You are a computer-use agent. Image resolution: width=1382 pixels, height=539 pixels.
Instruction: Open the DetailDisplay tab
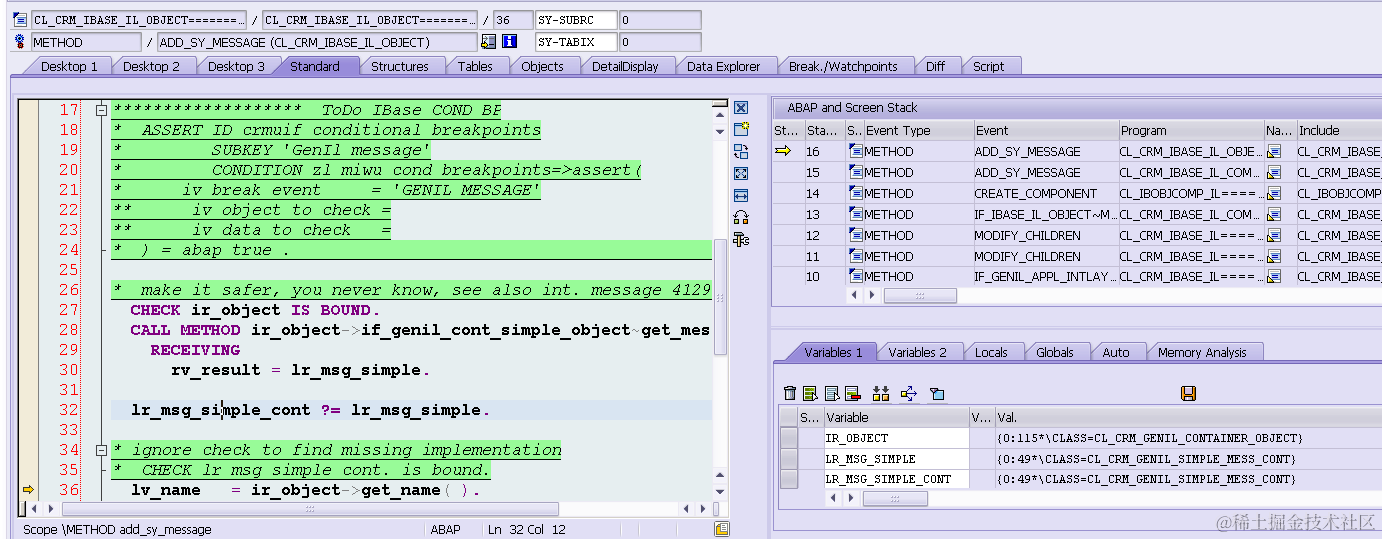625,66
